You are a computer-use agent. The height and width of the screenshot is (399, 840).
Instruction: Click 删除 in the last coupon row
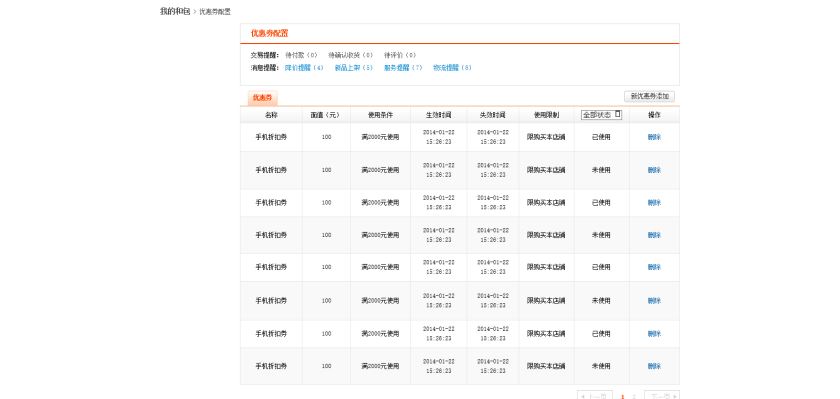click(654, 366)
